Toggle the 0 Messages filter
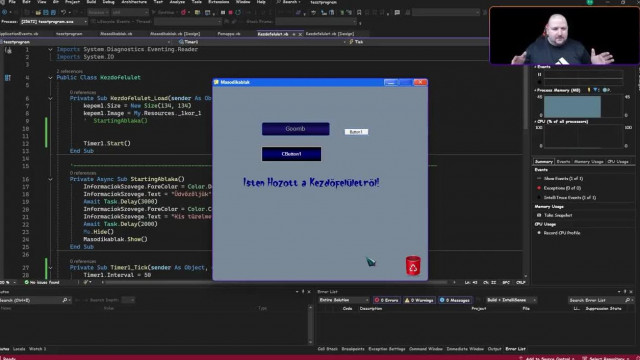Viewport: 640px width, 360px height. coord(455,300)
